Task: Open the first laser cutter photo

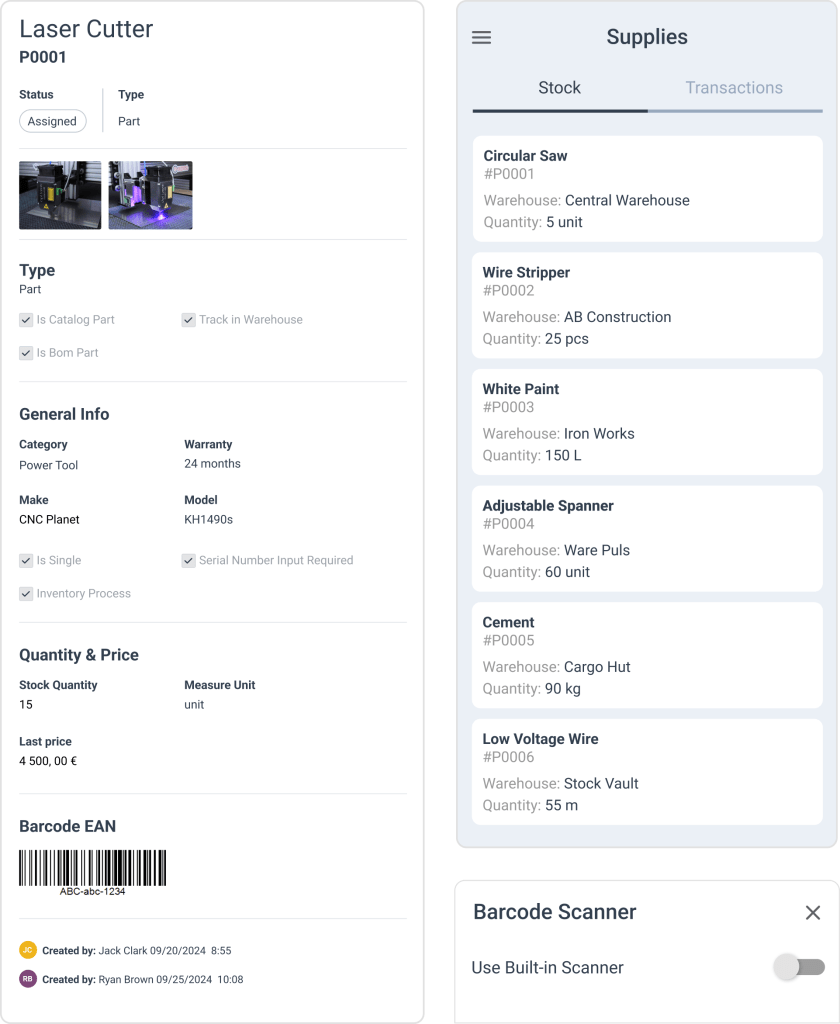Action: (60, 196)
